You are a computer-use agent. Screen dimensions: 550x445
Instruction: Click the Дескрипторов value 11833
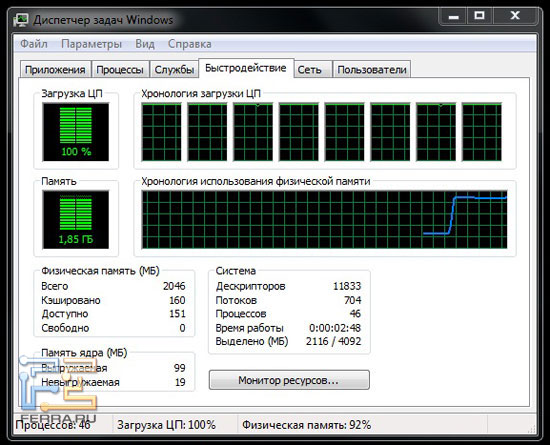347,286
